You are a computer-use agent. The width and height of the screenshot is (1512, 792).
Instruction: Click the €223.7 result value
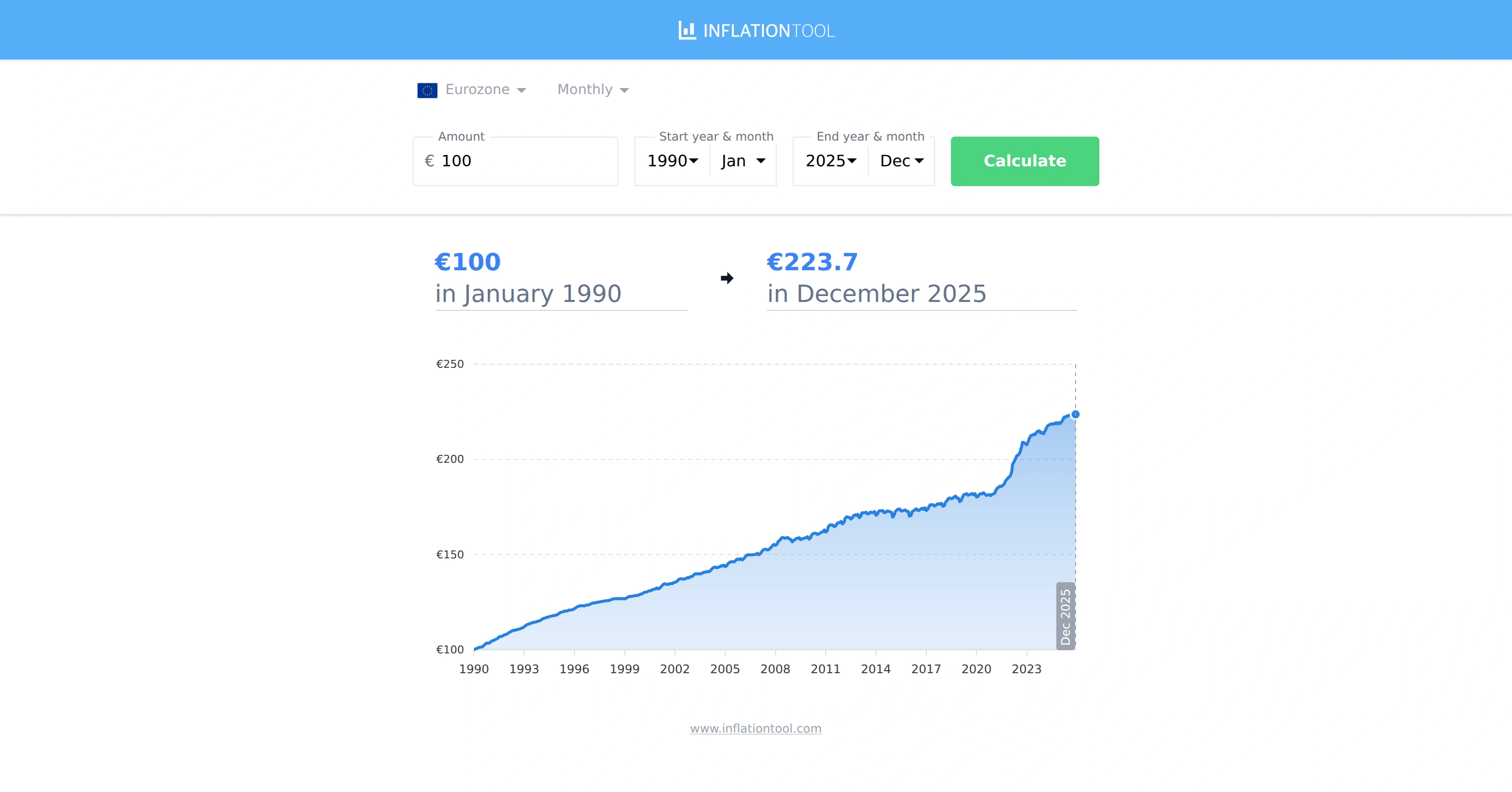(x=812, y=262)
